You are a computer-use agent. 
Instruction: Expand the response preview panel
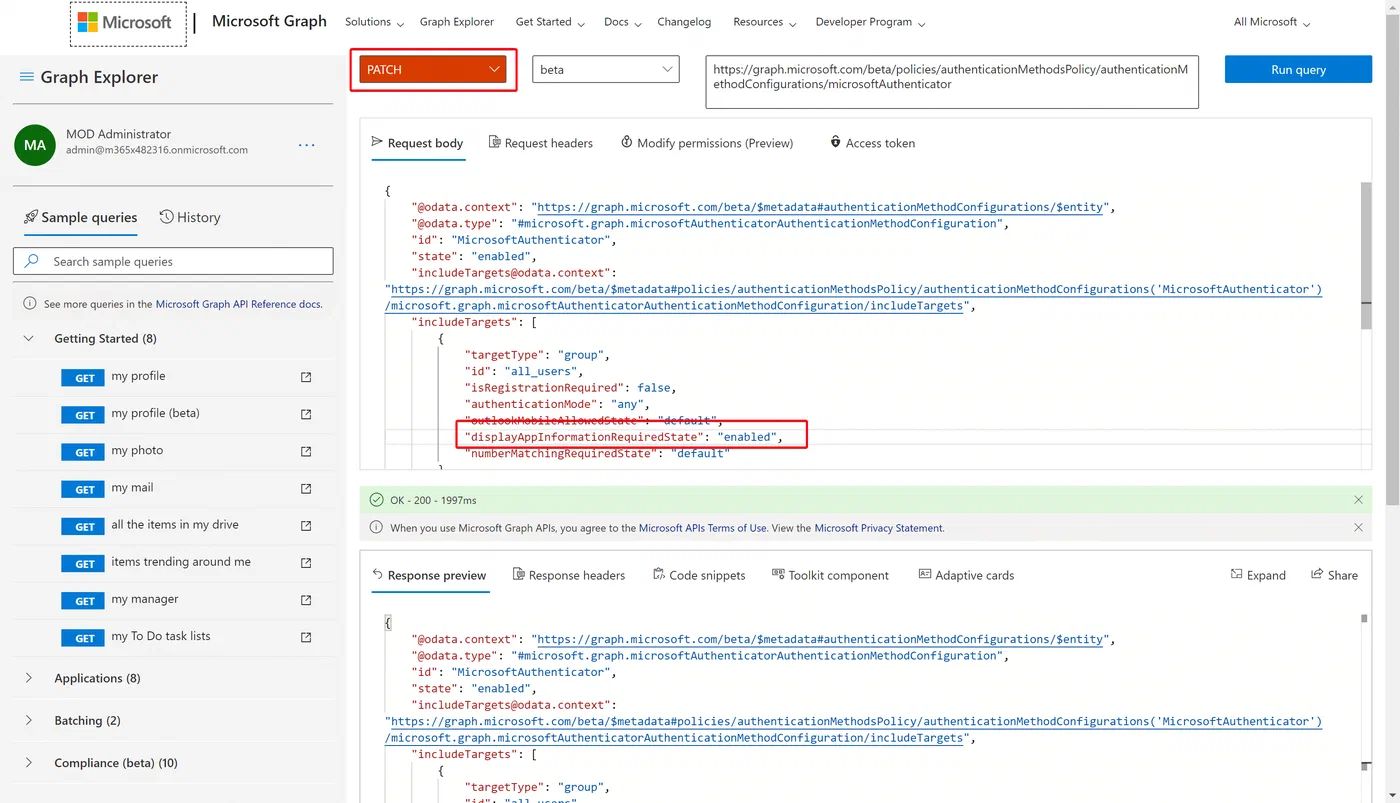coord(1258,575)
